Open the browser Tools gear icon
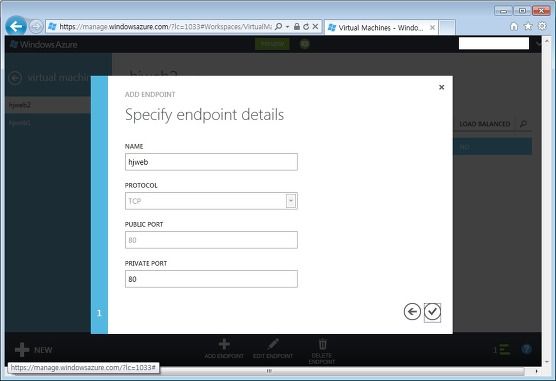The height and width of the screenshot is (381, 556). click(543, 26)
